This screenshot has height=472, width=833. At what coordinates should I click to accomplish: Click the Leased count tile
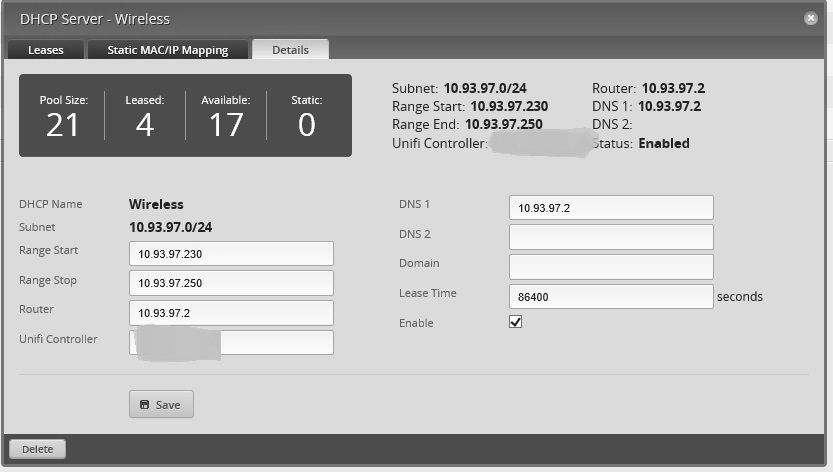click(145, 115)
